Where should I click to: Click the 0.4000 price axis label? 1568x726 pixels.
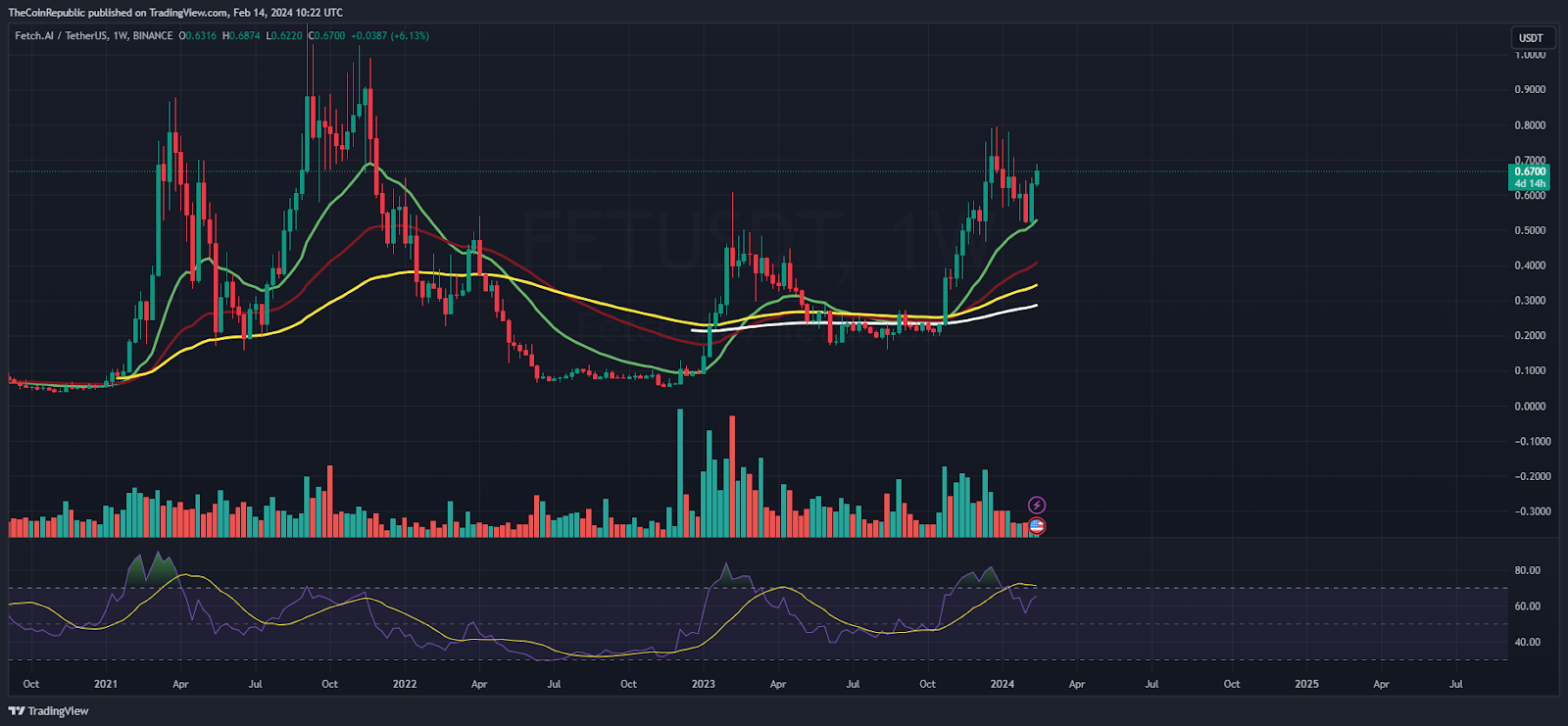[x=1530, y=266]
